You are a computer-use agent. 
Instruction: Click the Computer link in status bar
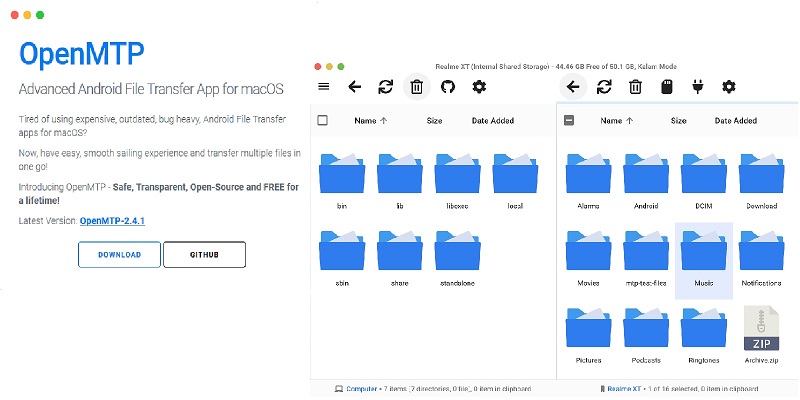tap(362, 389)
